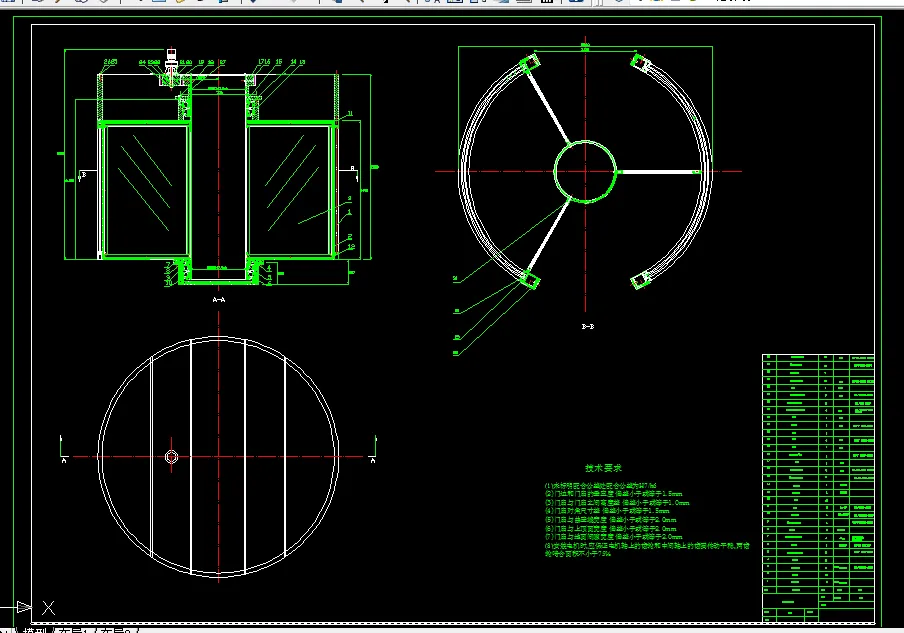
Task: Select requirement line (5) in the notes
Action: [x=610, y=520]
